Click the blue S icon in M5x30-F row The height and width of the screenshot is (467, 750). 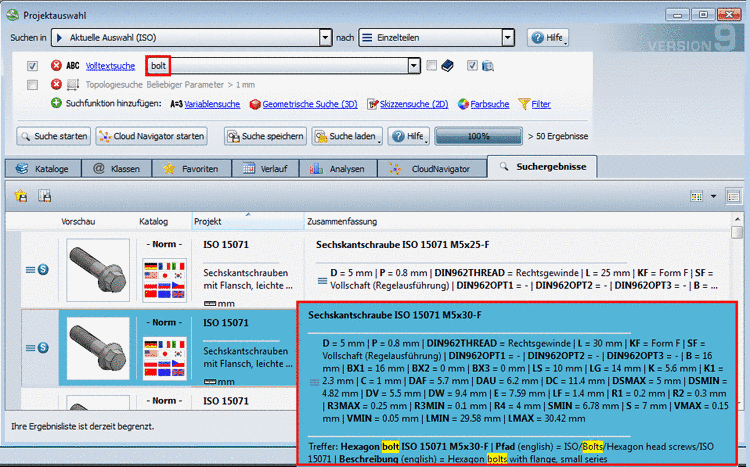43,347
